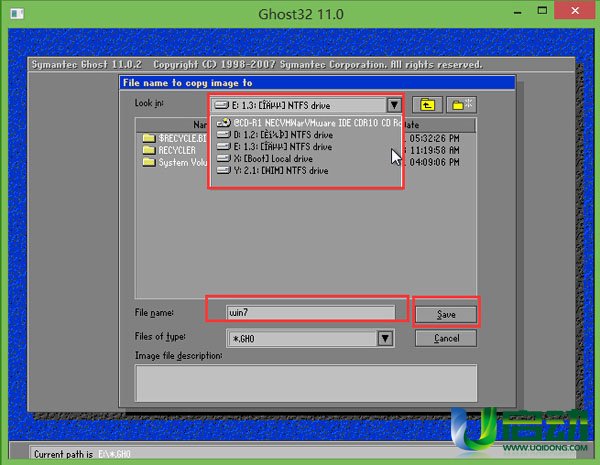
Task: Click the Image file description text area
Action: point(306,383)
